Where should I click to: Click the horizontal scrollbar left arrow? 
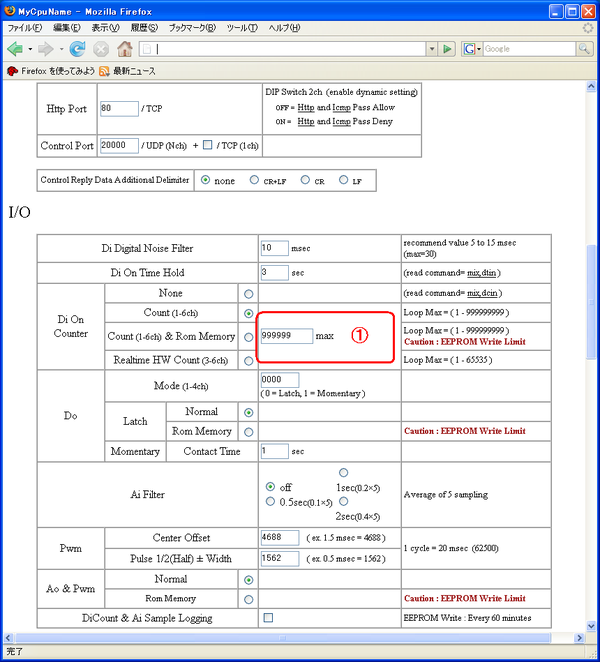(8, 638)
